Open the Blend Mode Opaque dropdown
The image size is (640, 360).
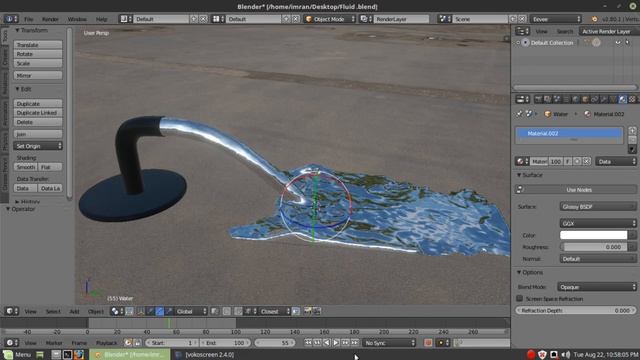597,287
